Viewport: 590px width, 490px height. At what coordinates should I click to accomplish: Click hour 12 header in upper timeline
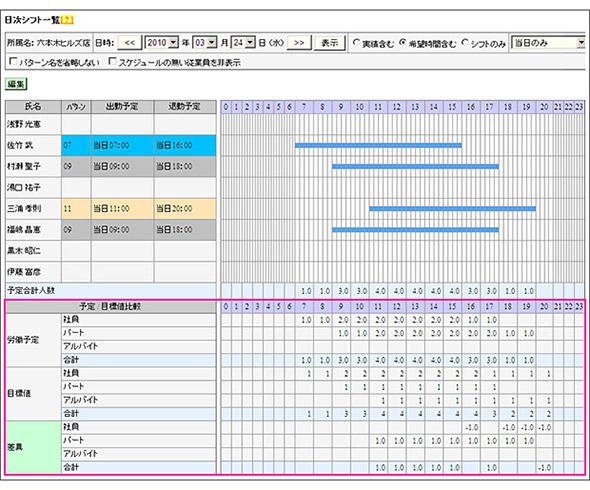click(397, 107)
